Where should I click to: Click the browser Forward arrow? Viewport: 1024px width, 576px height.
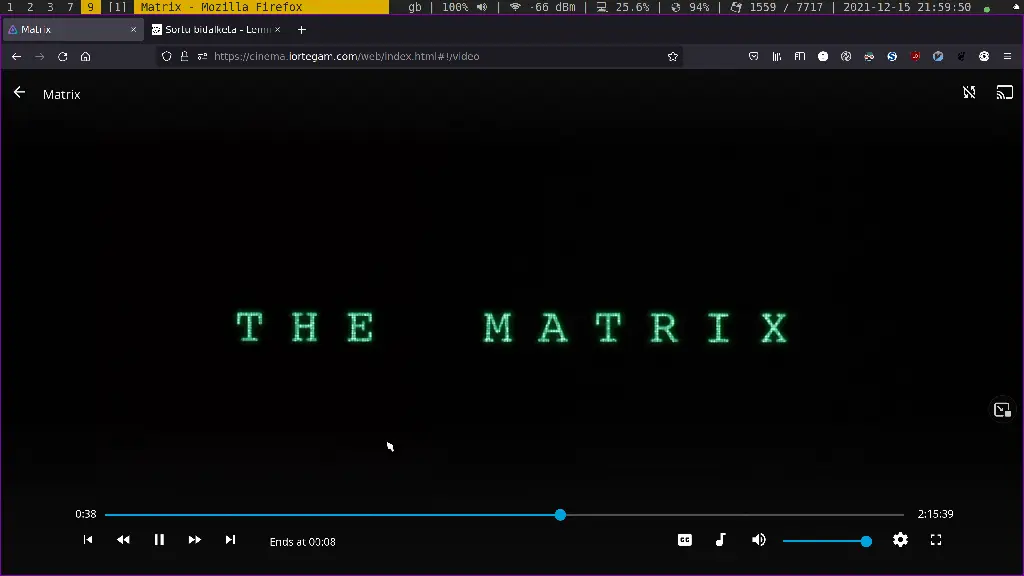click(x=39, y=57)
